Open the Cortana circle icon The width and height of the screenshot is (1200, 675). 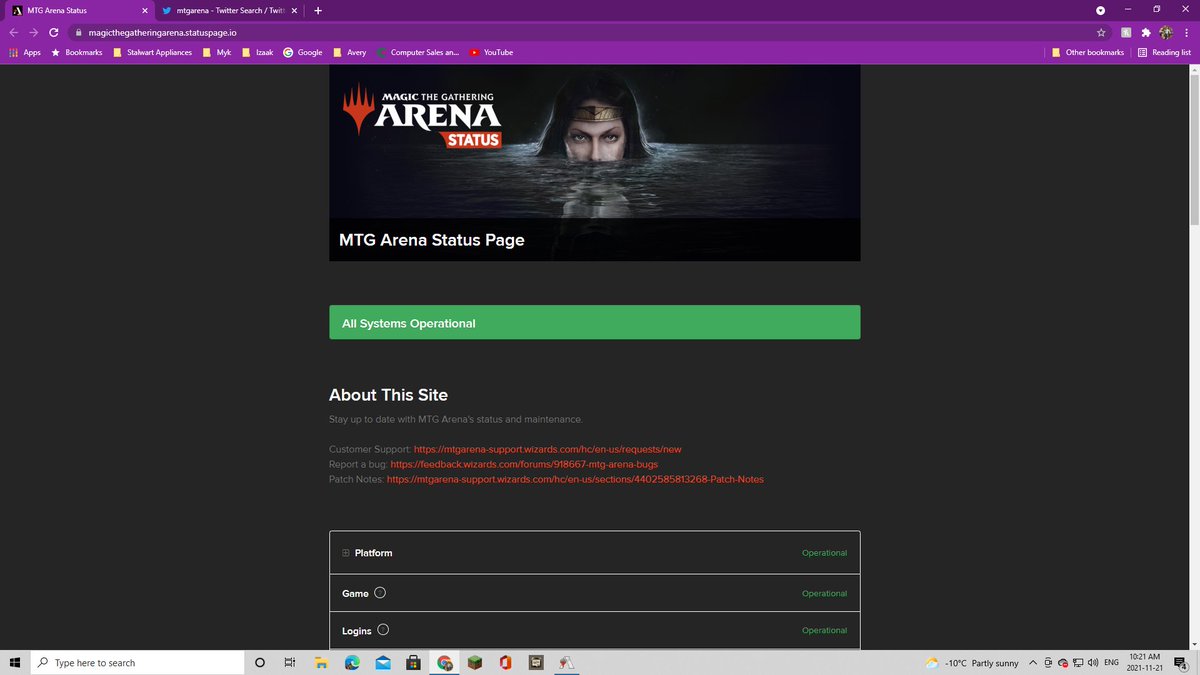pyautogui.click(x=260, y=663)
